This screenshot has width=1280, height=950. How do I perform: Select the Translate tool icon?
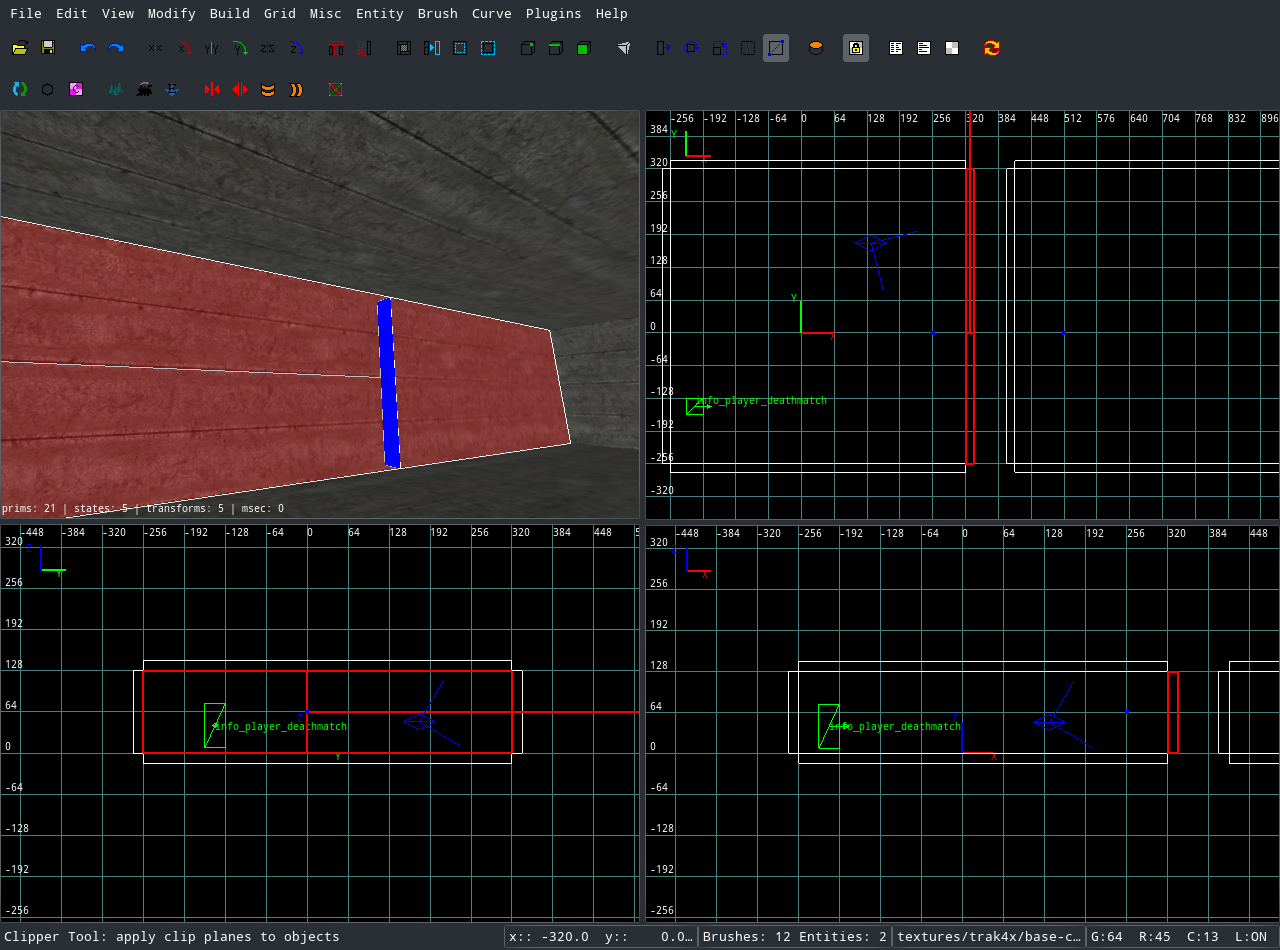664,48
